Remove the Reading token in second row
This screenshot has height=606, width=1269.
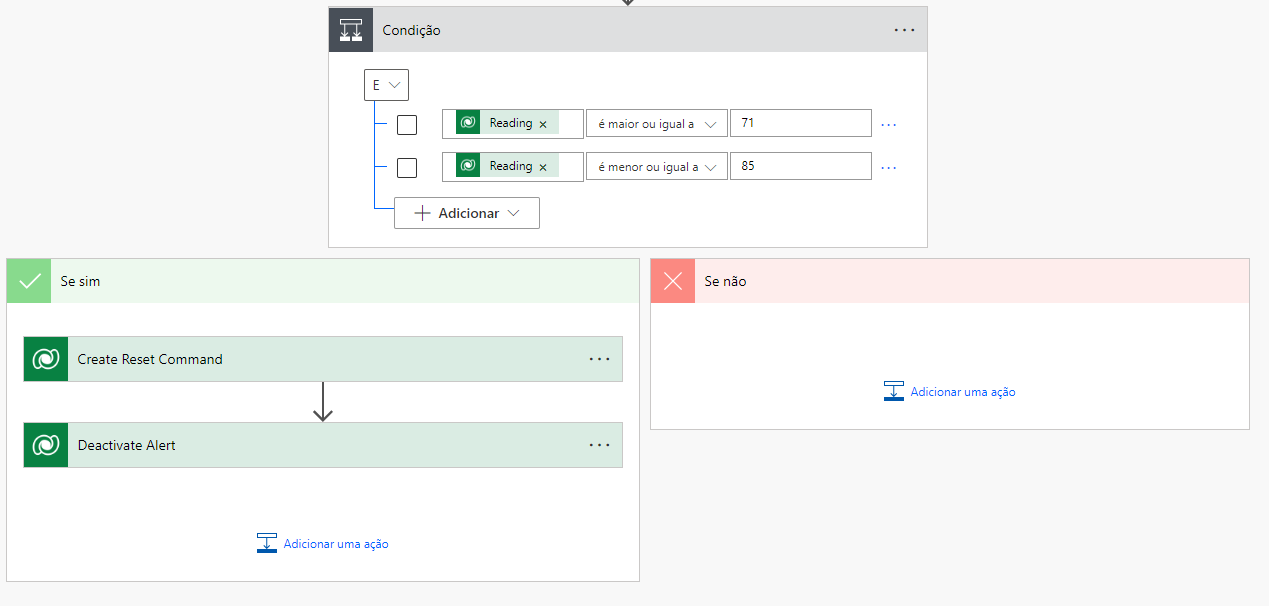(543, 167)
